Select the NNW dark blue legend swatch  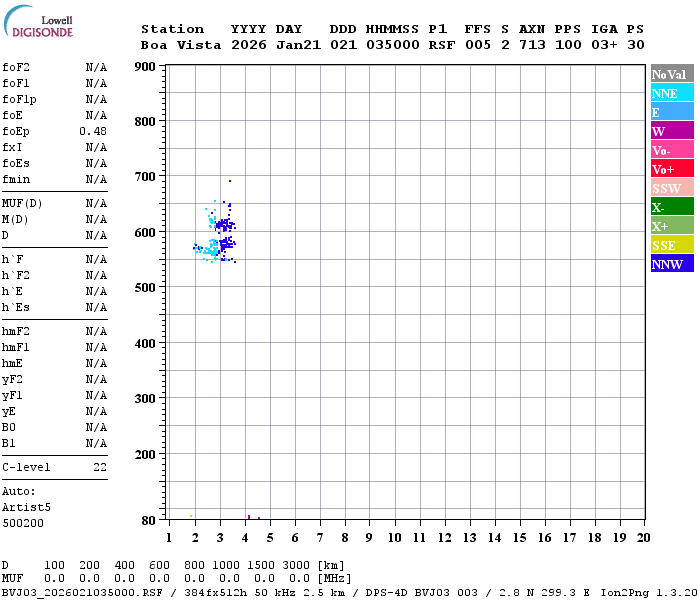[x=672, y=264]
